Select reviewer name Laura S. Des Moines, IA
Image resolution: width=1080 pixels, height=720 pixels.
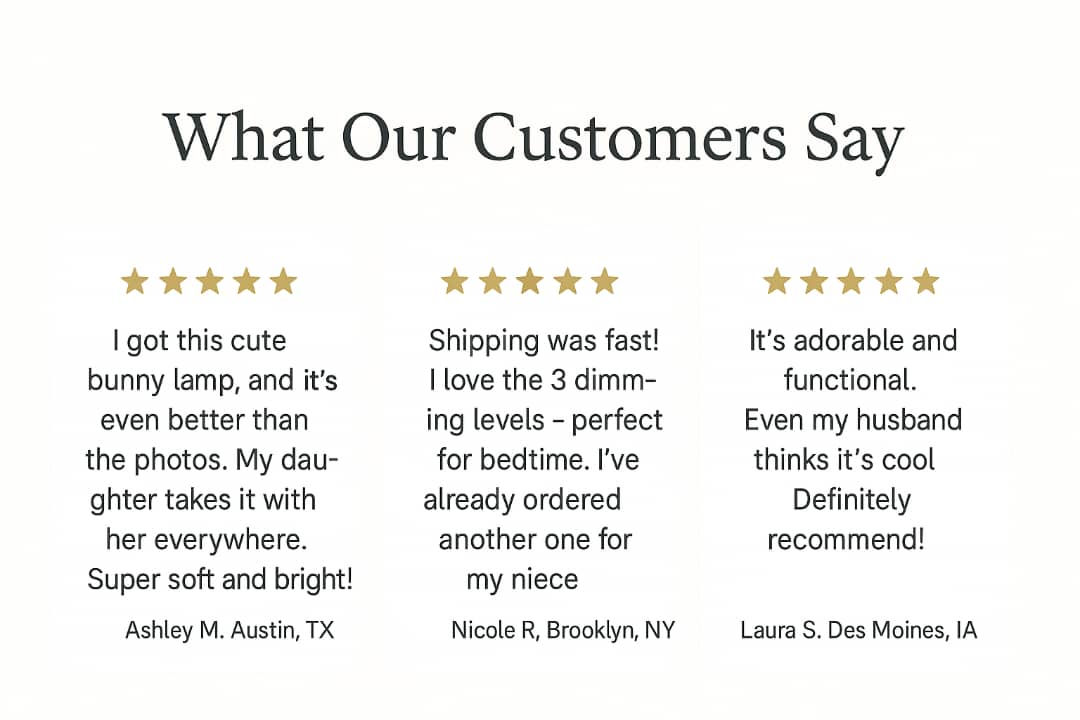click(858, 630)
